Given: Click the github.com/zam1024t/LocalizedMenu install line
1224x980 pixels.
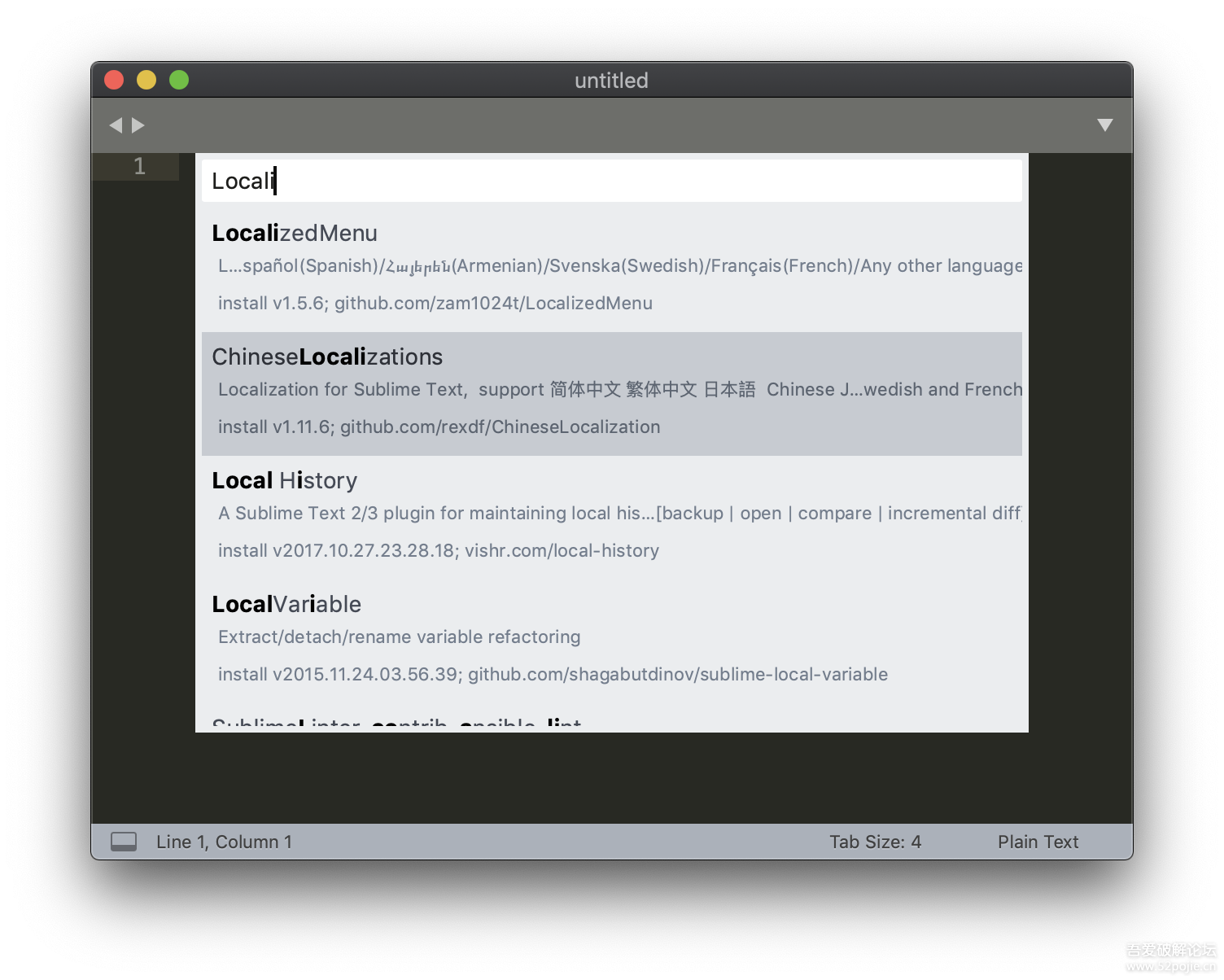Looking at the screenshot, I should pyautogui.click(x=435, y=304).
